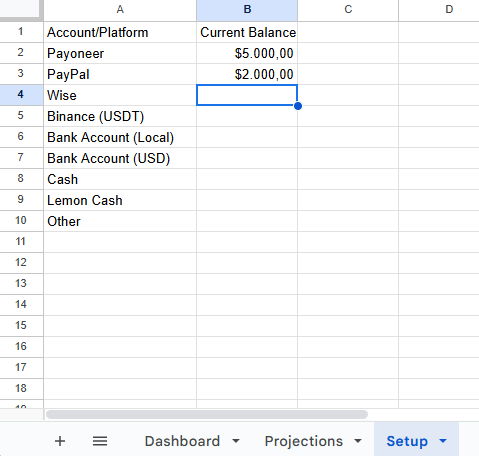
Task: Select balance cell next to Binance (USDT)
Action: point(247,116)
